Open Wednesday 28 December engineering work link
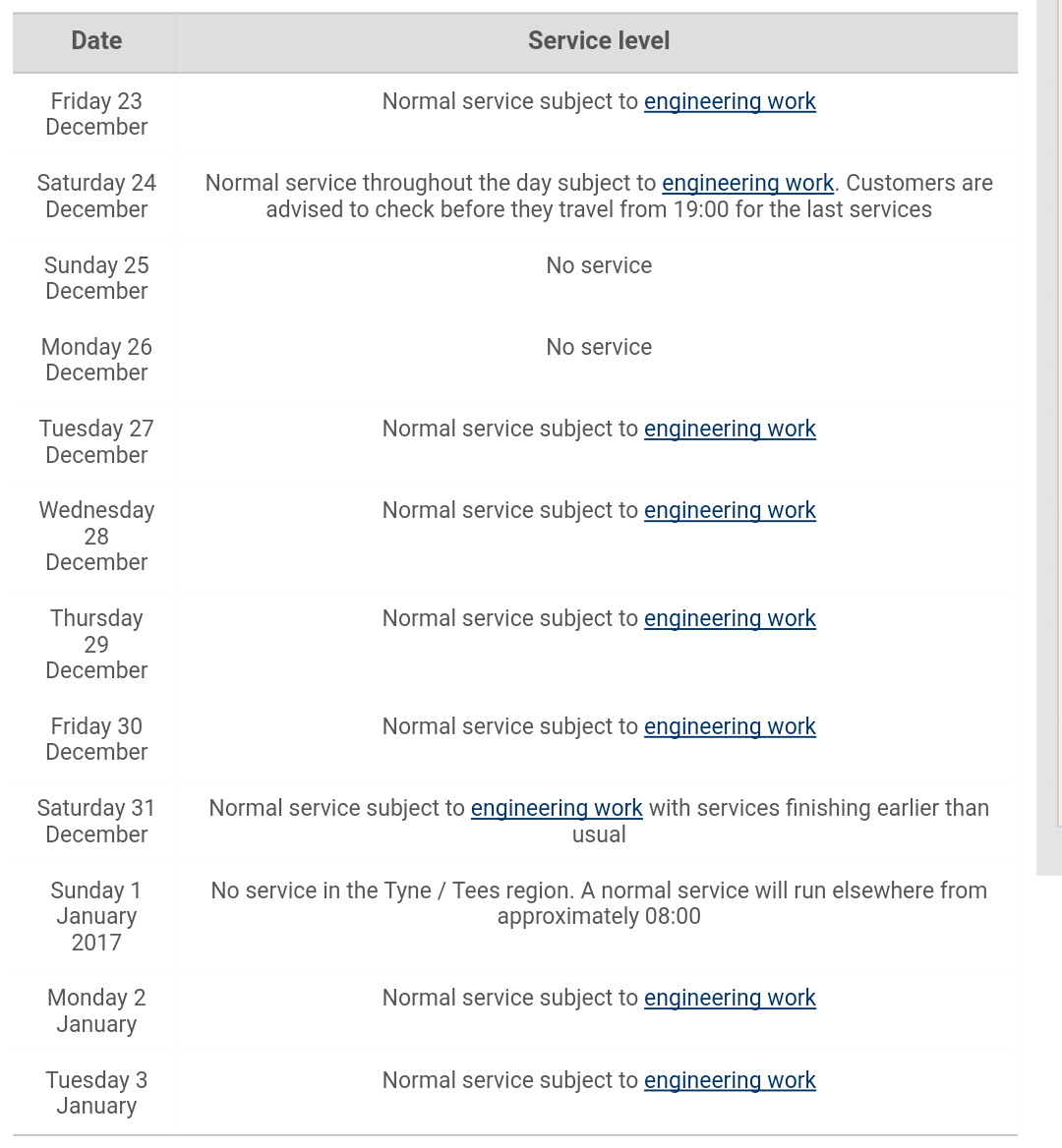 tap(730, 510)
